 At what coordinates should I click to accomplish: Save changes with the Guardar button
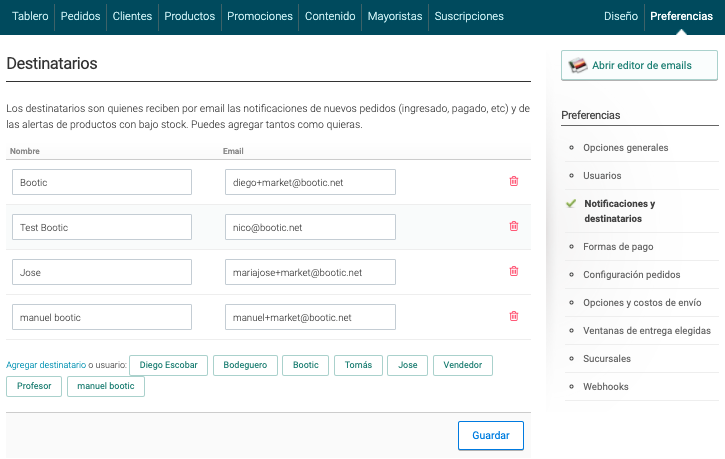coord(491,435)
